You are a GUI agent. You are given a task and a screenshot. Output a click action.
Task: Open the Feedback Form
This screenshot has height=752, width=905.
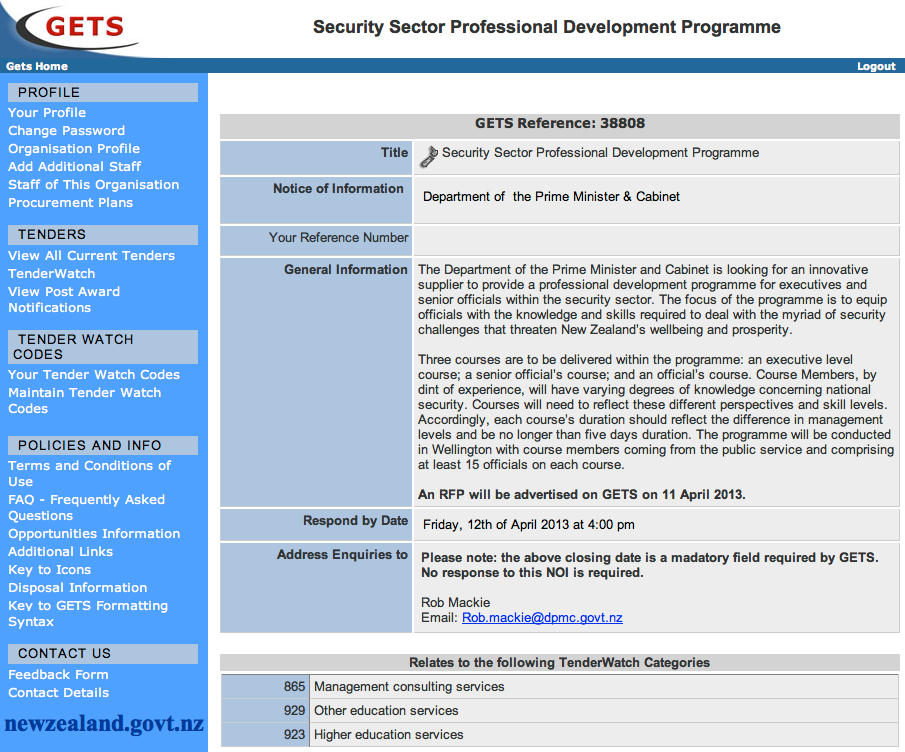point(58,675)
